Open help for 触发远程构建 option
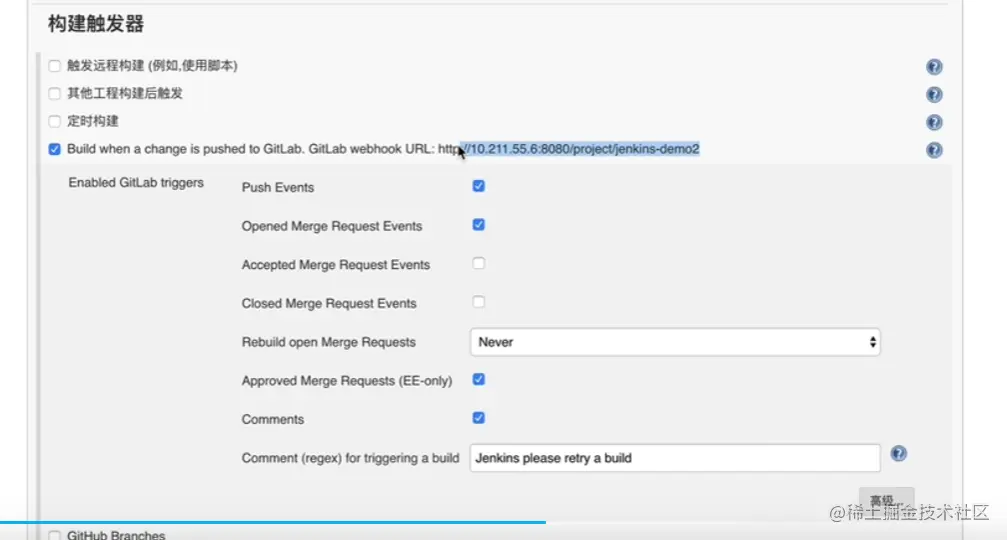 click(934, 67)
